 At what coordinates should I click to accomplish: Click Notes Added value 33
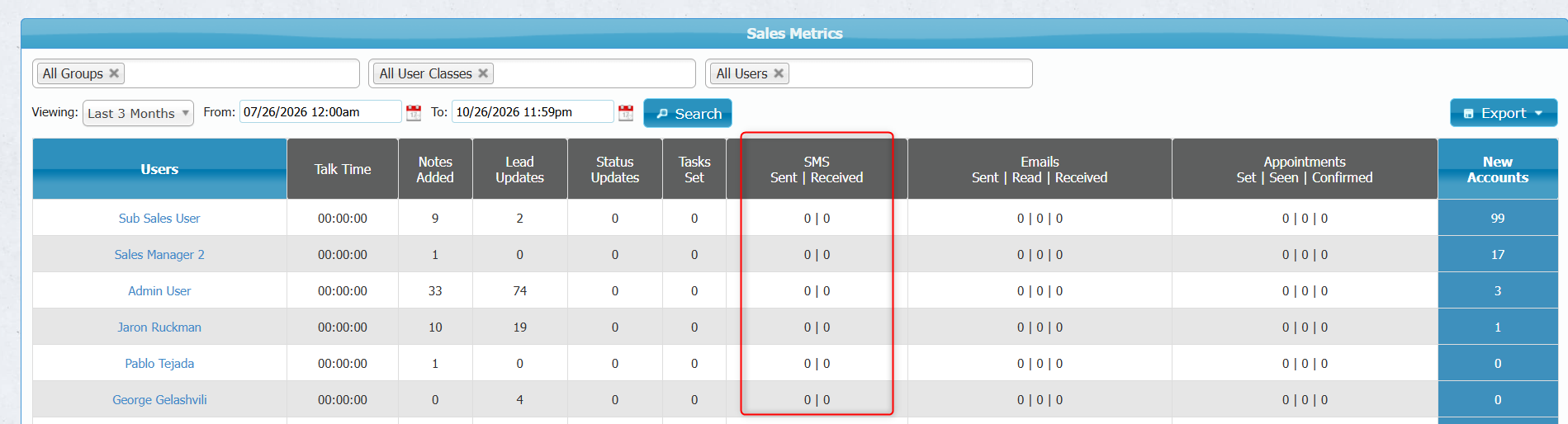435,291
